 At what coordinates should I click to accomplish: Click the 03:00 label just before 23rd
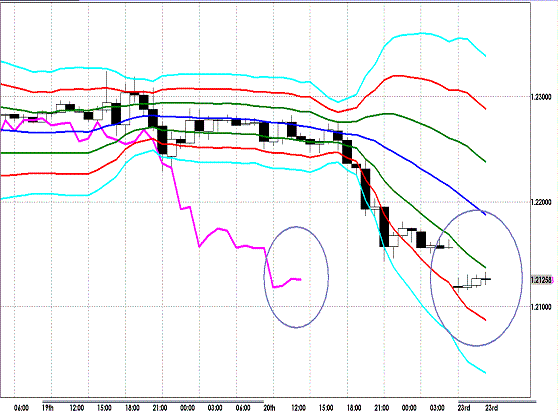pyautogui.click(x=437, y=408)
